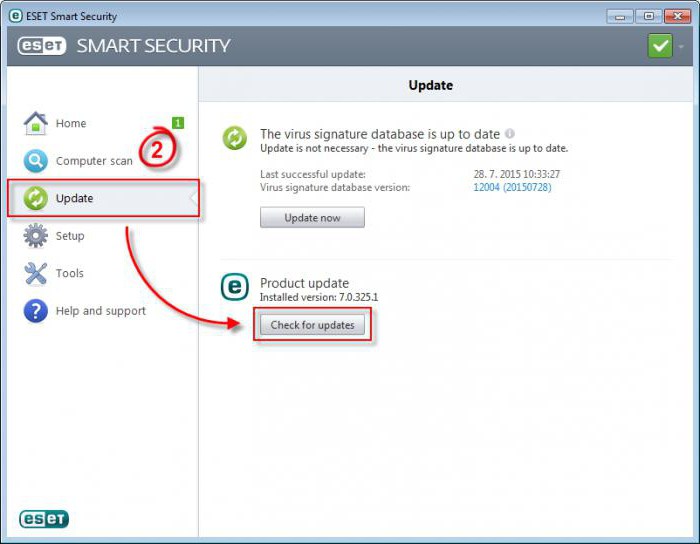Viewport: 700px width, 544px height.
Task: Open the Tools section
Action: coord(69,273)
